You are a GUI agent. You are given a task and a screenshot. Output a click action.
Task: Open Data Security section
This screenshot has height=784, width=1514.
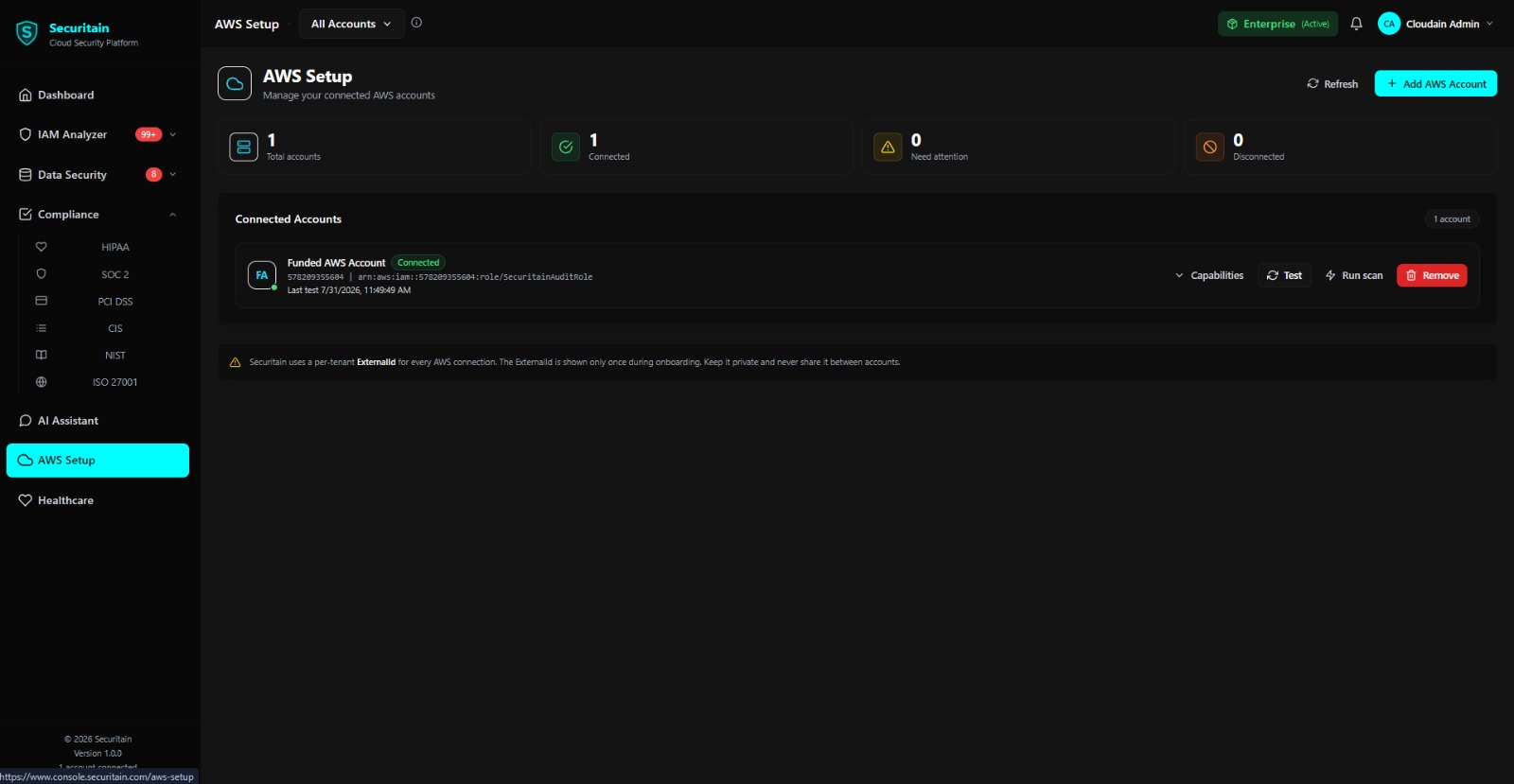click(x=72, y=174)
